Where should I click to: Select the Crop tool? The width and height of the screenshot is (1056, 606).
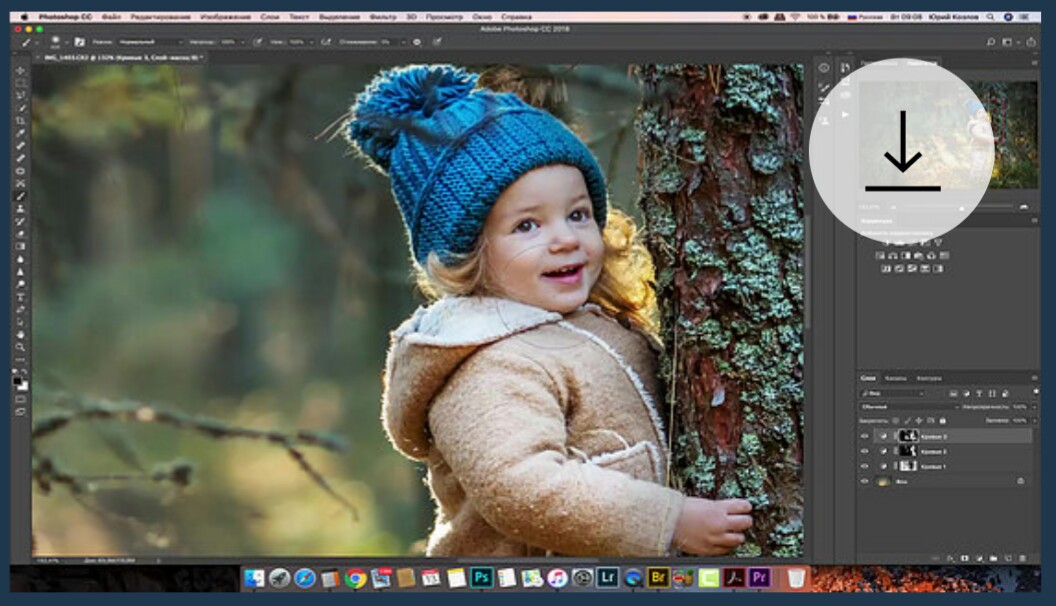click(20, 121)
